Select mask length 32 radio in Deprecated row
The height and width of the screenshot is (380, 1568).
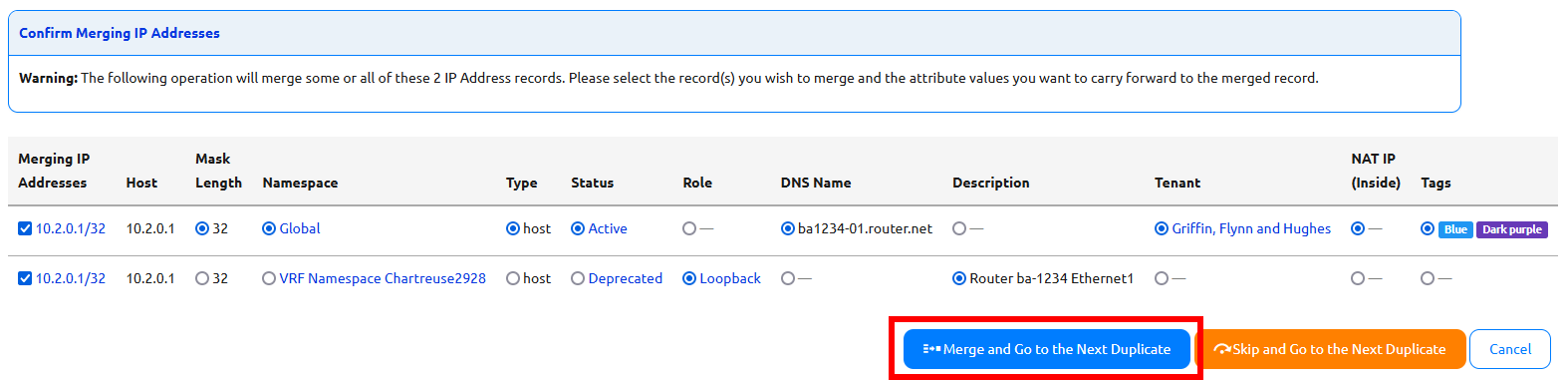pos(202,278)
